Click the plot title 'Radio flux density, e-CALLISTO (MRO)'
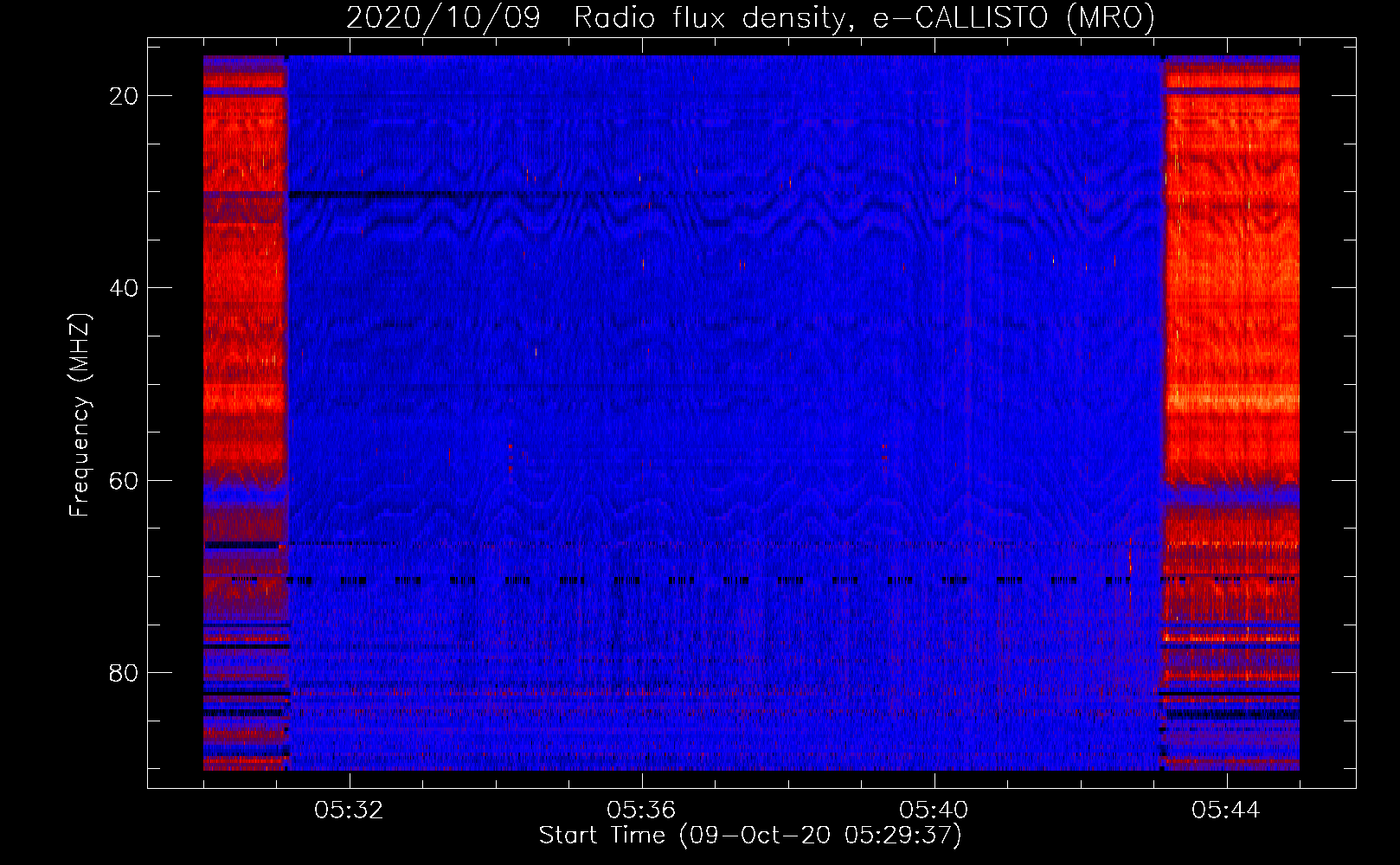This screenshot has width=1400, height=865. pos(864,17)
